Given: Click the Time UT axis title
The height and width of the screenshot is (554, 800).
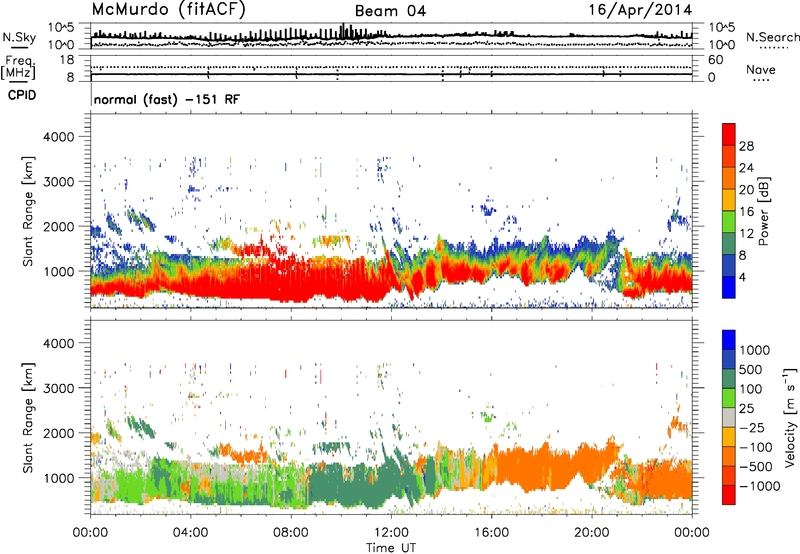Looking at the screenshot, I should [x=391, y=547].
